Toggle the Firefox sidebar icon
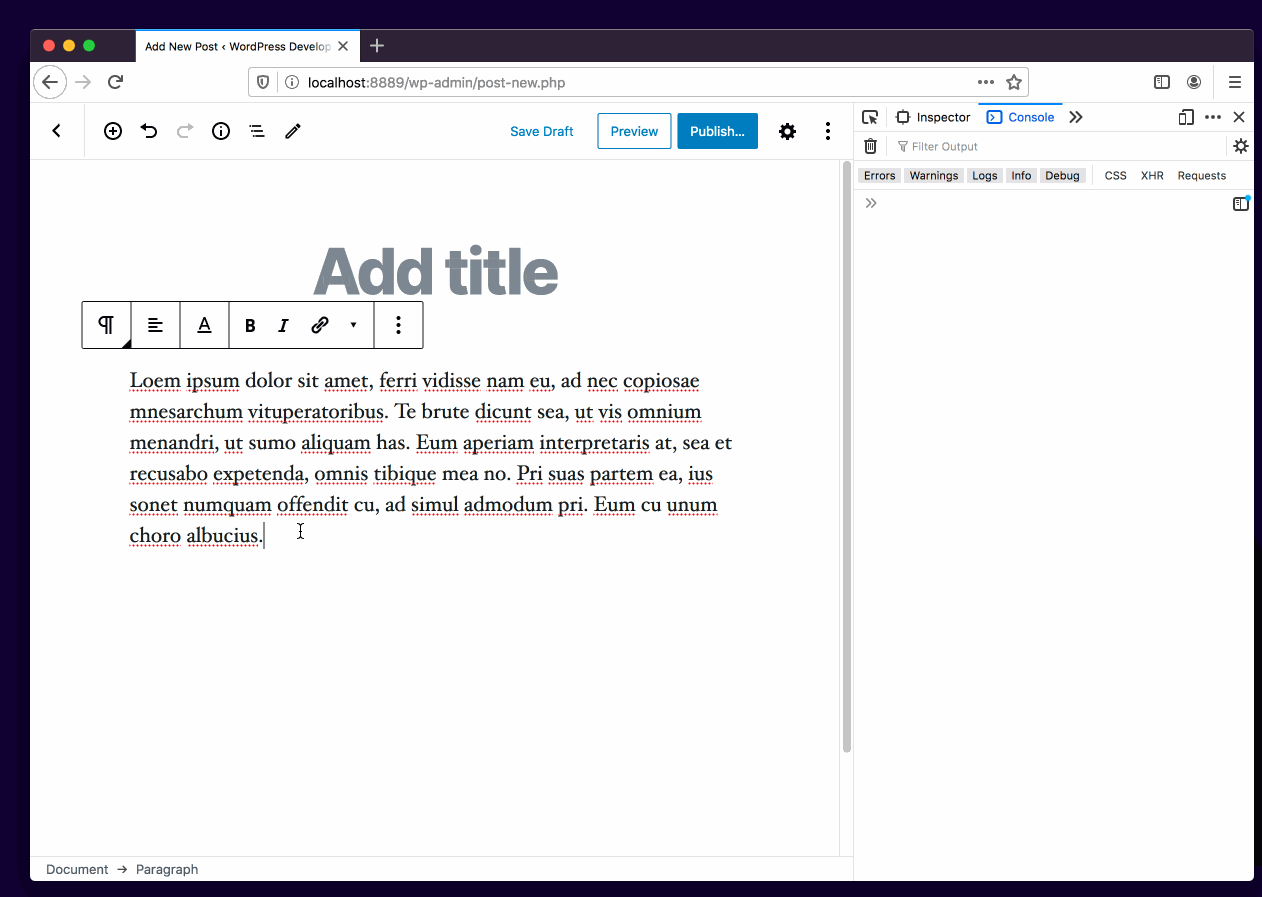Image resolution: width=1262 pixels, height=897 pixels. [x=1162, y=82]
